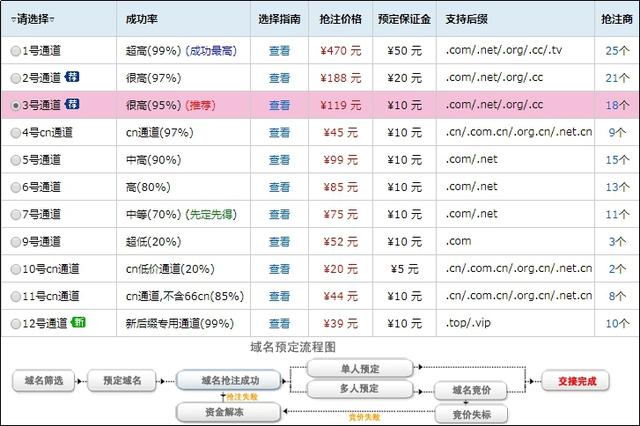Open 查看 guide for 3号通道
This screenshot has height=426, width=640.
tap(280, 106)
